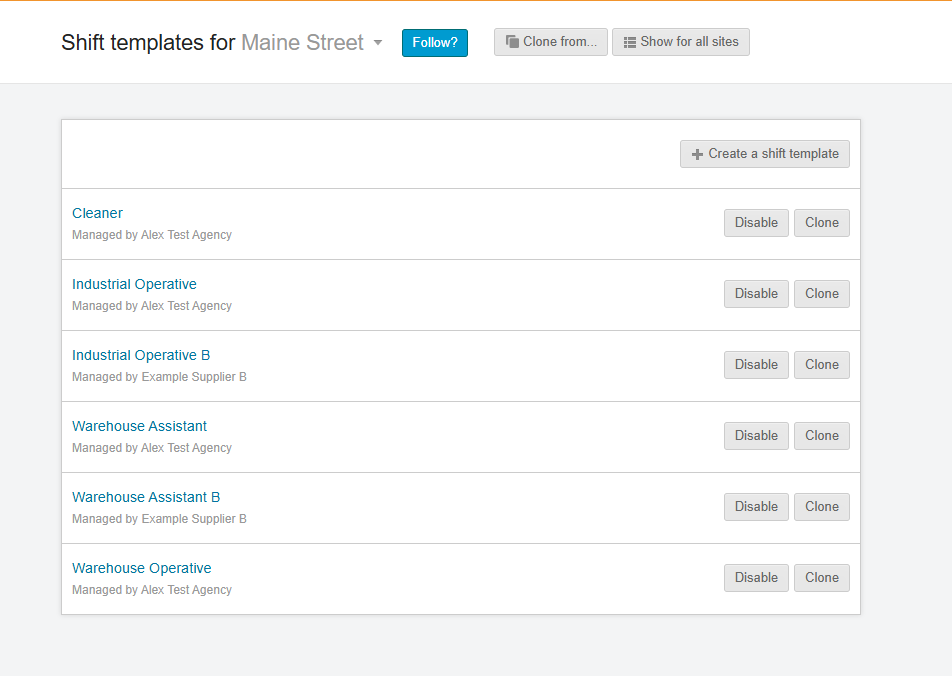
Task: Clone the Warehouse Operative template
Action: coord(822,578)
